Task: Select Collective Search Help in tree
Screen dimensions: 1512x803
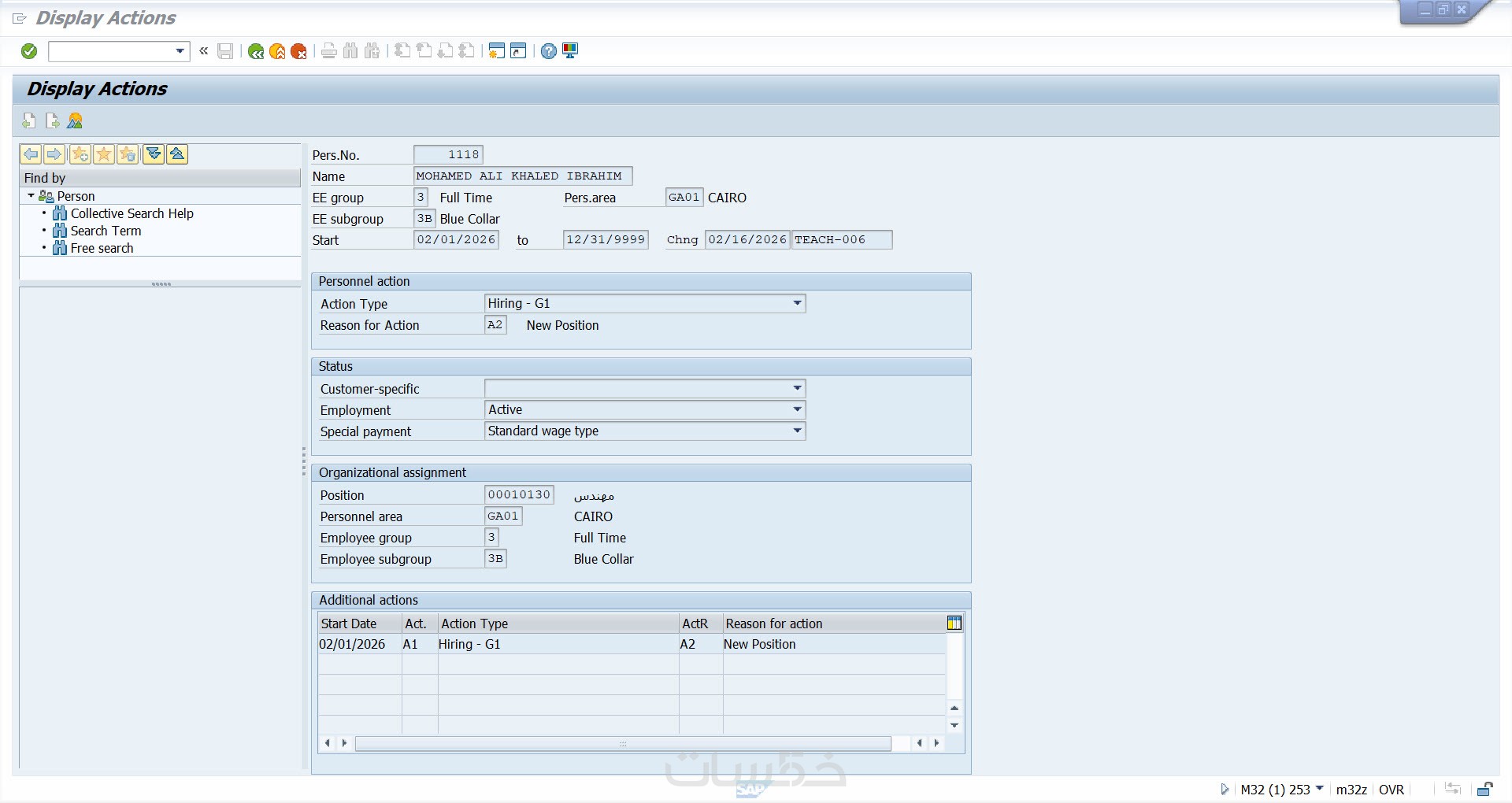Action: point(132,213)
